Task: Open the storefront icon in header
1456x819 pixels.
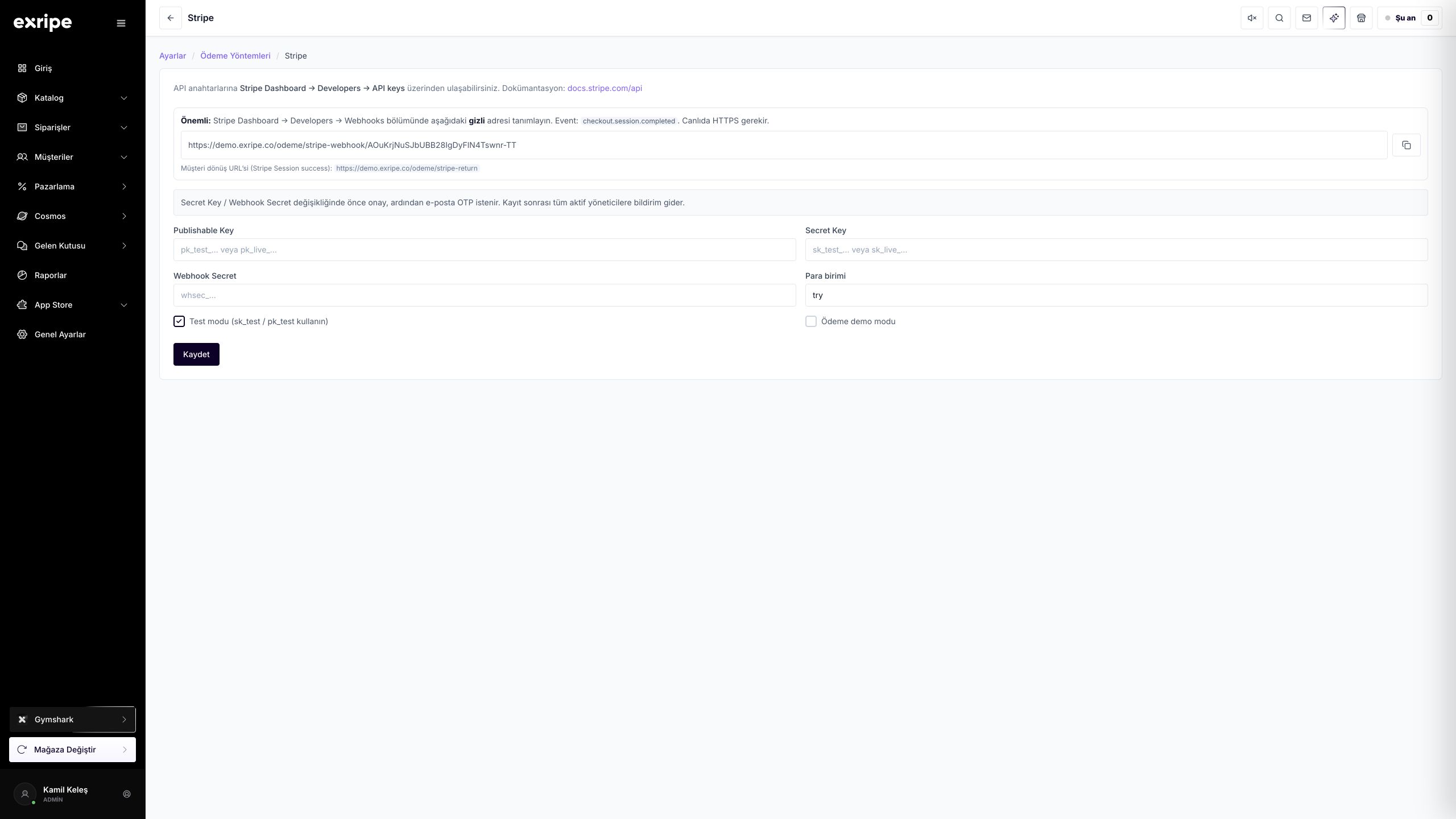Action: click(x=1361, y=18)
